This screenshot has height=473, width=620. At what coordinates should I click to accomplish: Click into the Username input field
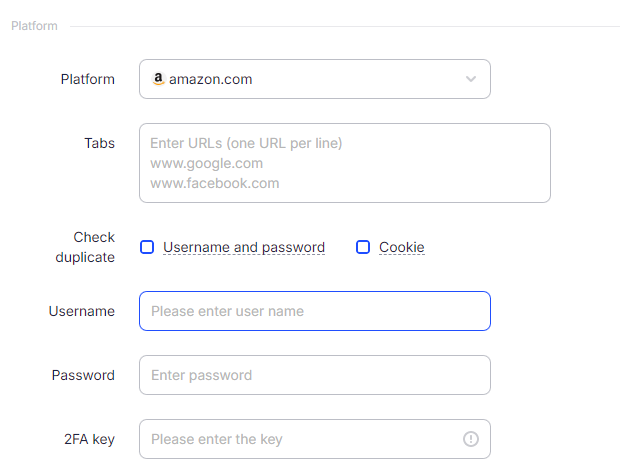click(314, 311)
